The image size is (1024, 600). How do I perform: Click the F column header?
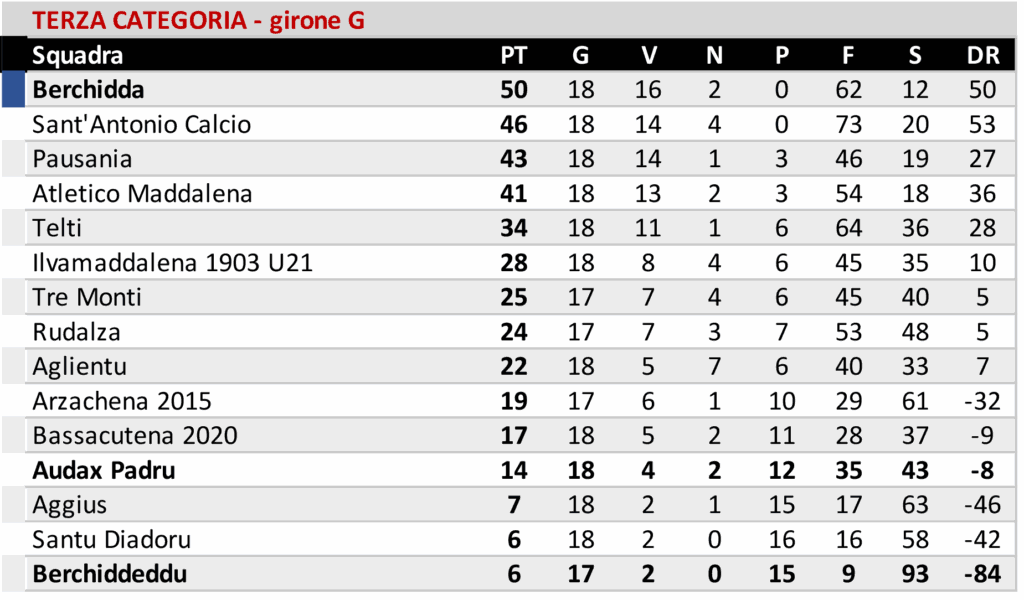point(848,55)
